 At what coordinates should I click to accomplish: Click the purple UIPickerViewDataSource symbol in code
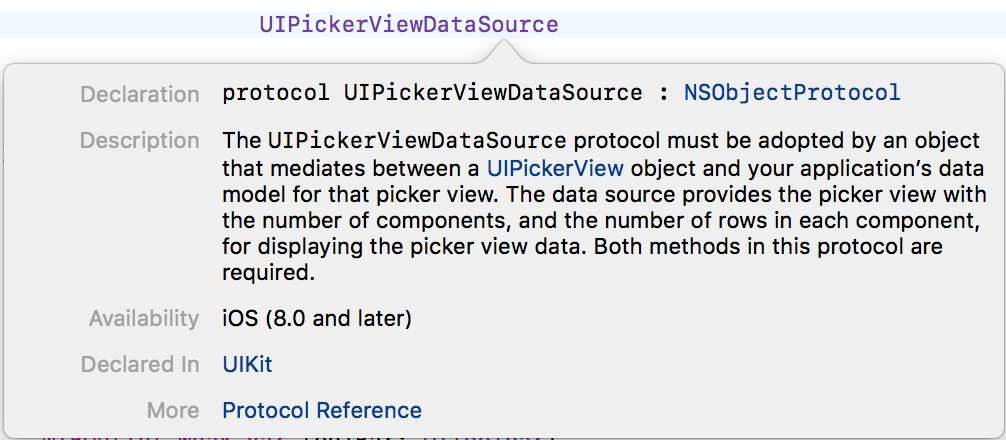tap(408, 25)
